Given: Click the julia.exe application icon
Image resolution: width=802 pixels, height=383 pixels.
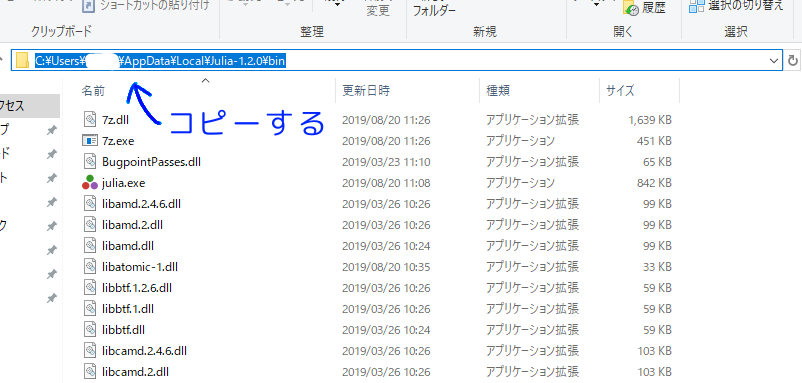Looking at the screenshot, I should pyautogui.click(x=90, y=183).
